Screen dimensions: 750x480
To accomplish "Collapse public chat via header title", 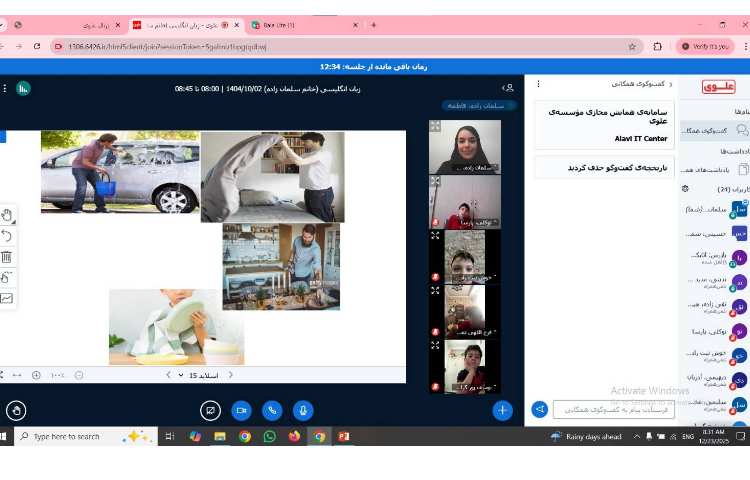I will tap(641, 84).
